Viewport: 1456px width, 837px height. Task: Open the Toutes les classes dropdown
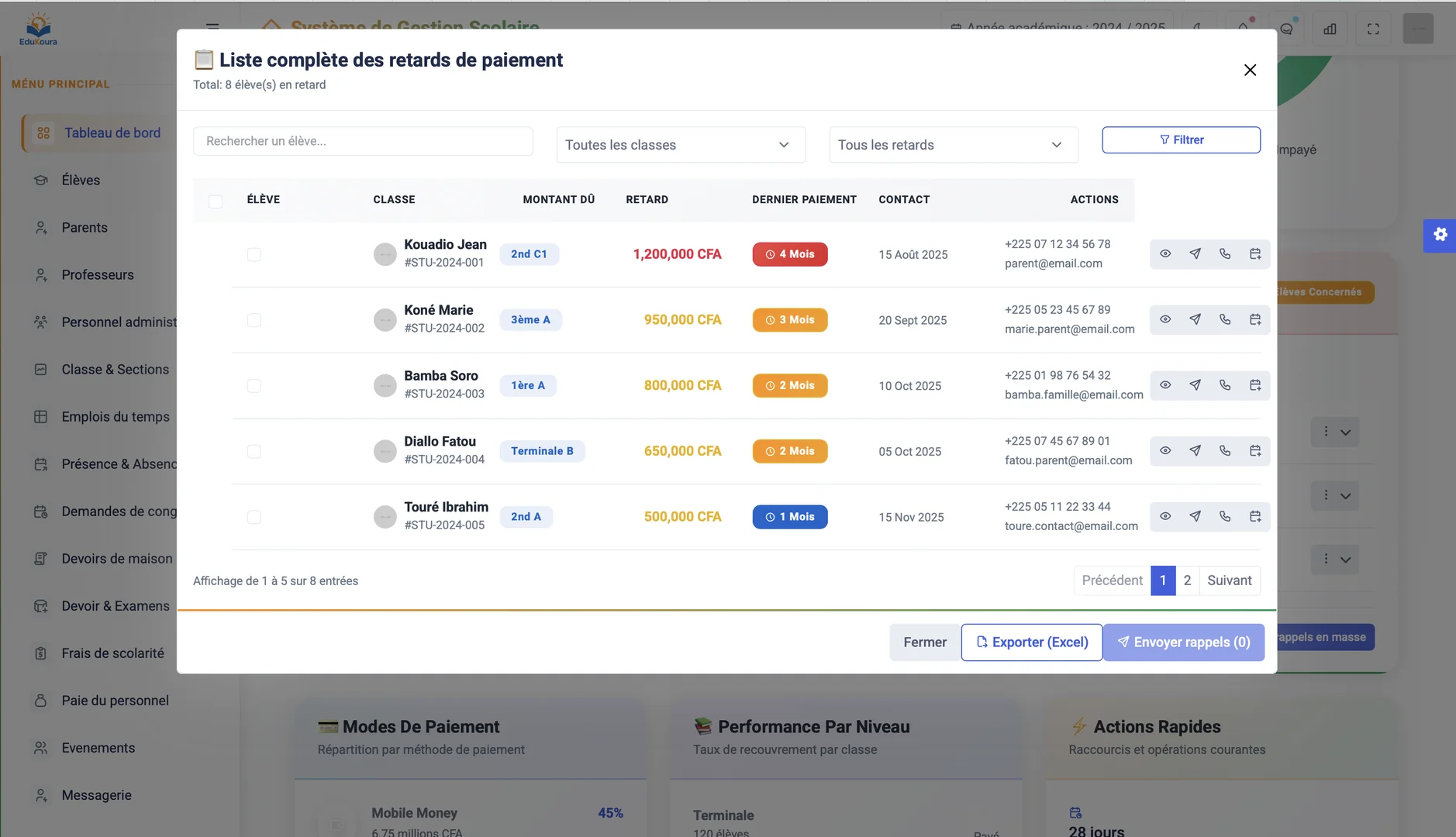(679, 144)
